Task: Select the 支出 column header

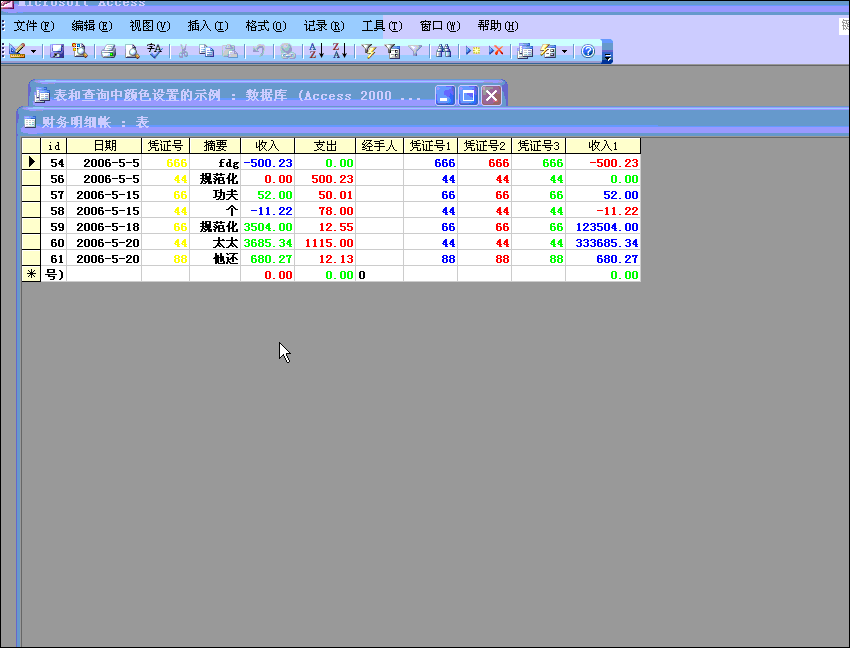Action: (325, 145)
